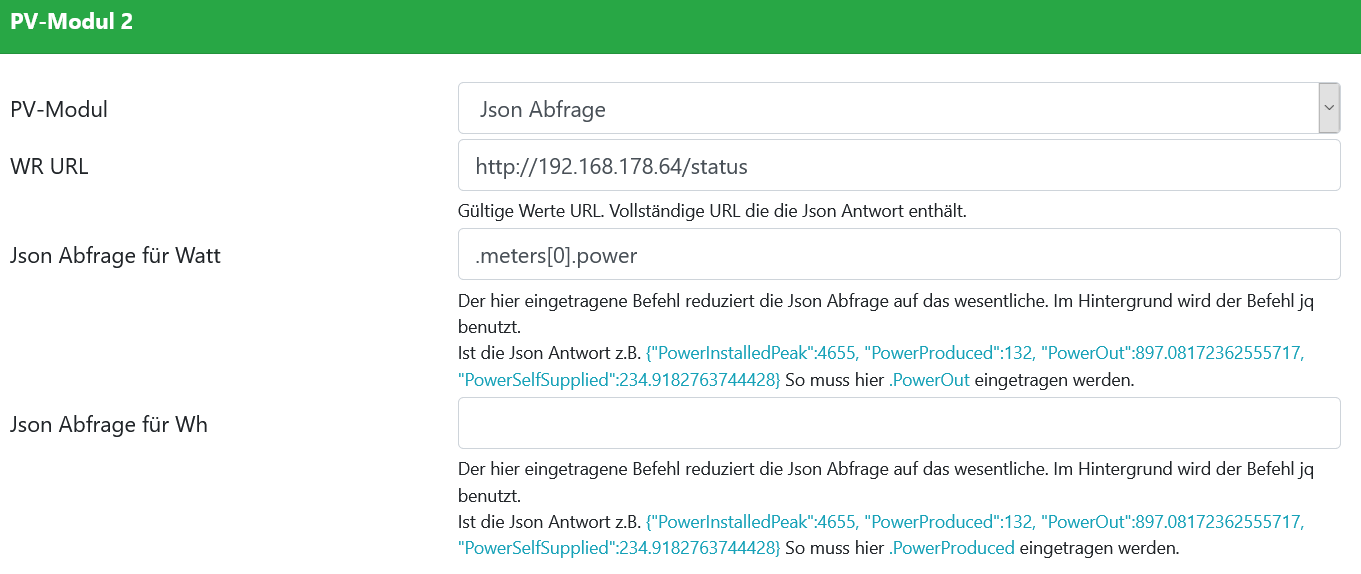The image size is (1361, 574).
Task: Click 'eingetragen werden' after '.PowerProduced'
Action: pos(1099,548)
